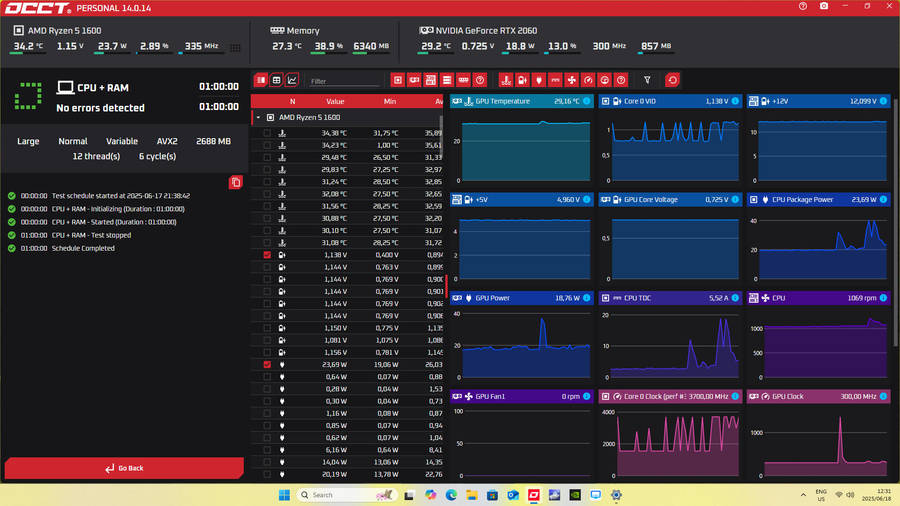
Task: Click the filter funnel icon in sensor toolbar
Action: (x=647, y=80)
